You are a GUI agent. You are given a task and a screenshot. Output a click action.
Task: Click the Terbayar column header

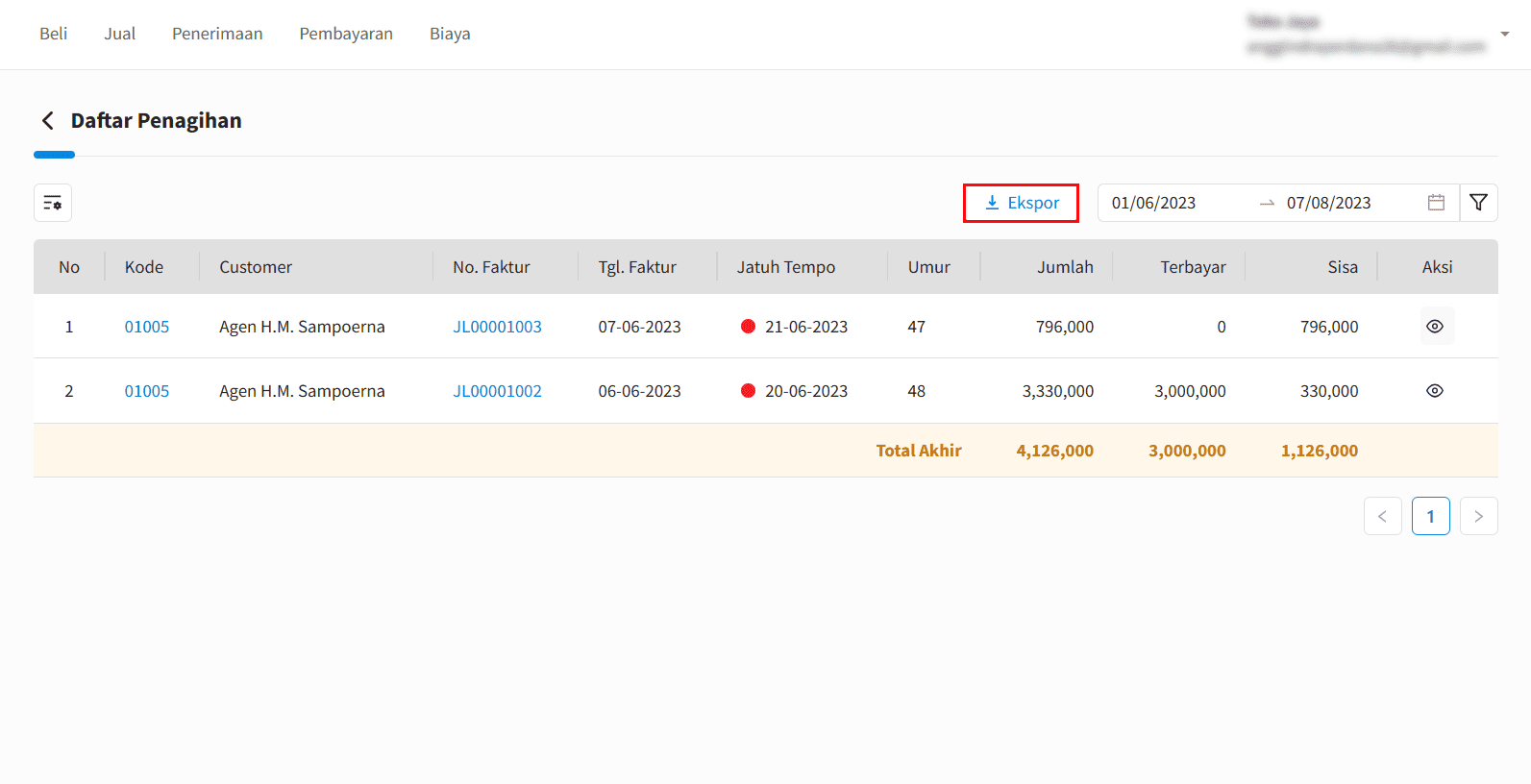pyautogui.click(x=1193, y=267)
